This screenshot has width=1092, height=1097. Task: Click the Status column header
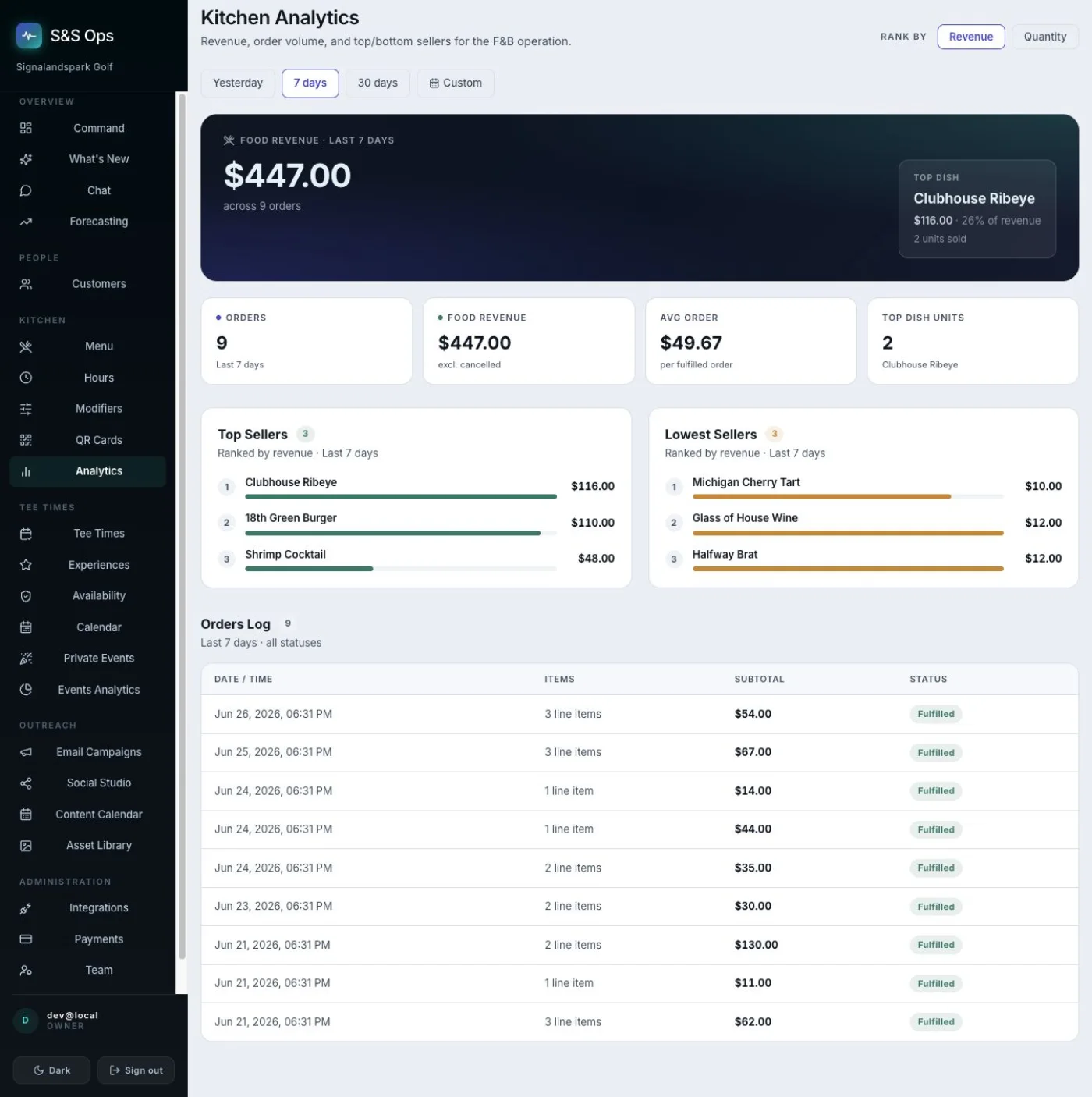[x=928, y=679]
